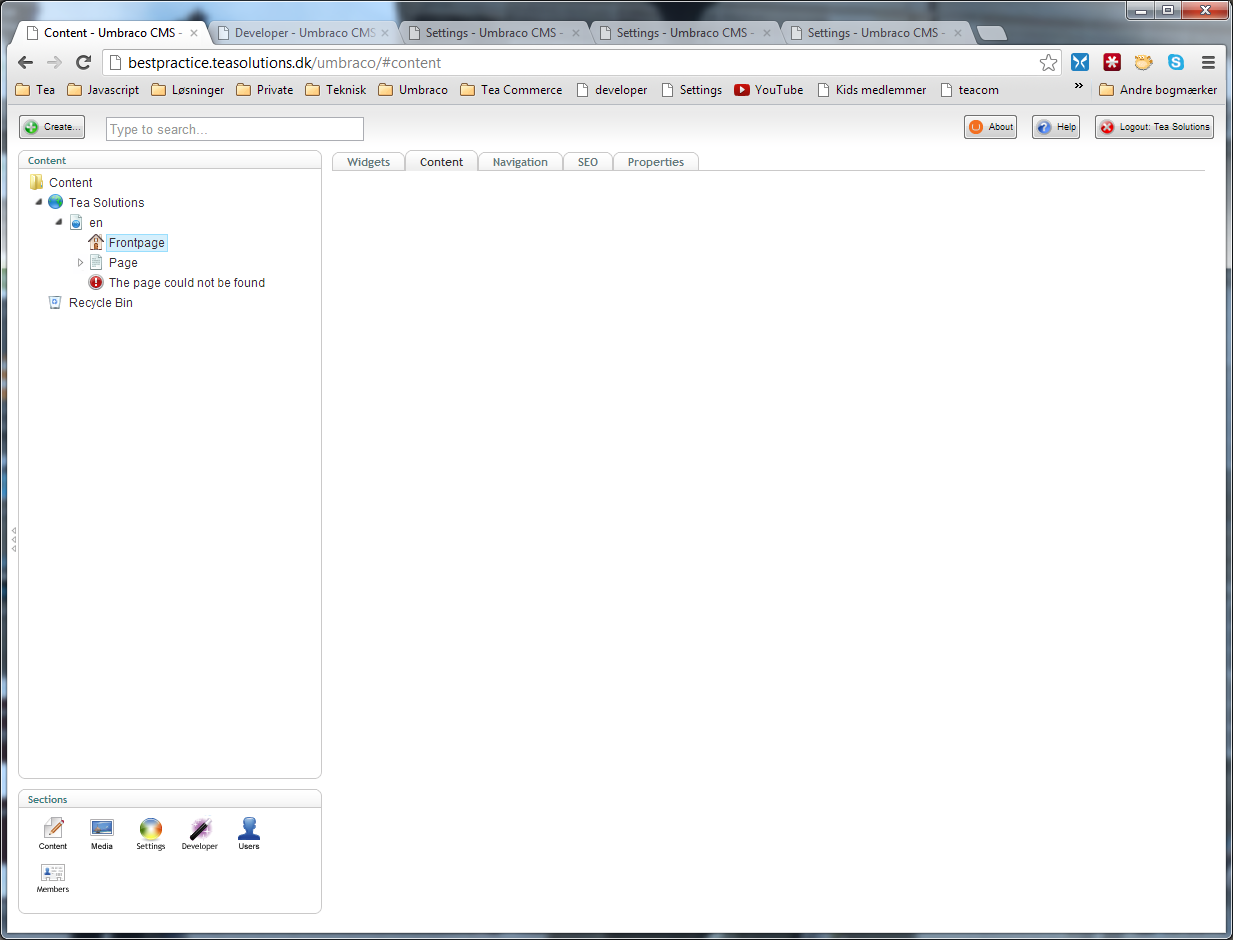
Task: Switch to the Navigation tab
Action: [x=520, y=162]
